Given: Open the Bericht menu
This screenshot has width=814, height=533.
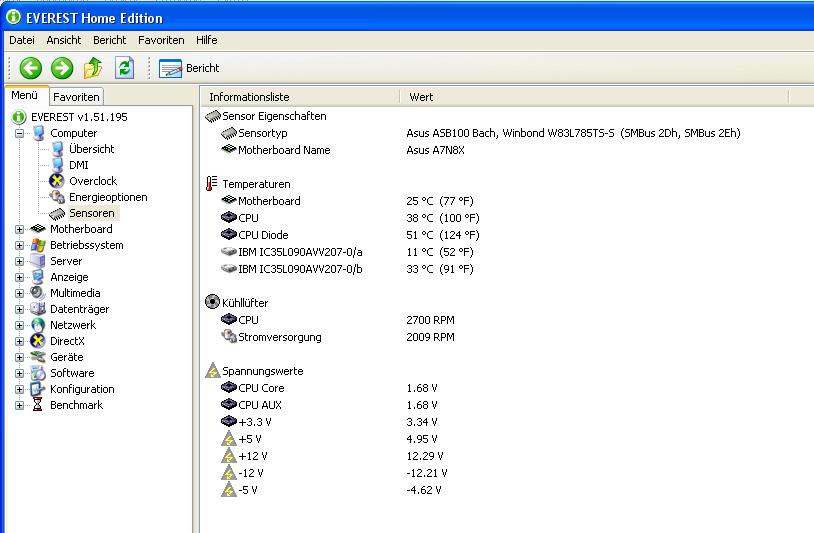Looking at the screenshot, I should coord(110,40).
